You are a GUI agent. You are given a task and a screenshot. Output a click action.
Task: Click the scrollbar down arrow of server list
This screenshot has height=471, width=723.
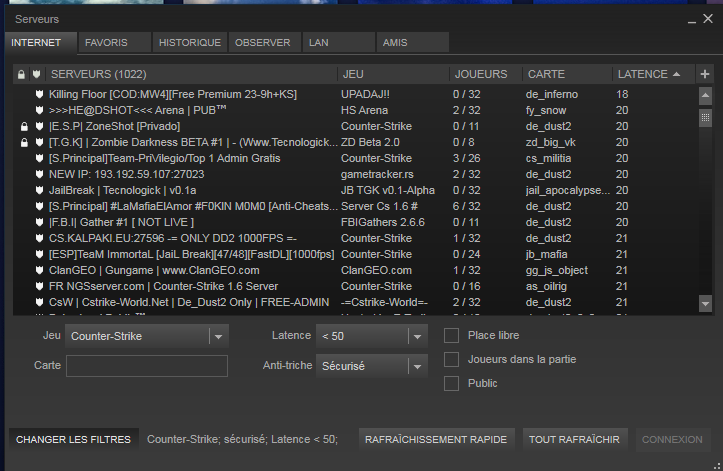705,304
